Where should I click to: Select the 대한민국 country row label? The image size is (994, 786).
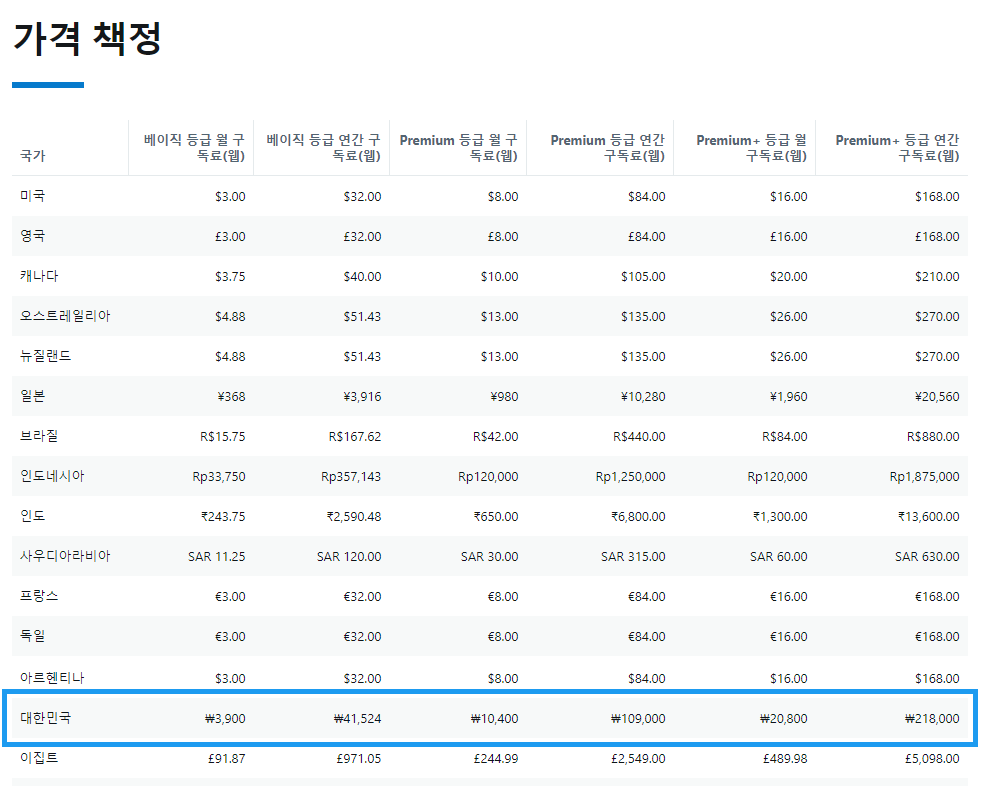click(46, 718)
